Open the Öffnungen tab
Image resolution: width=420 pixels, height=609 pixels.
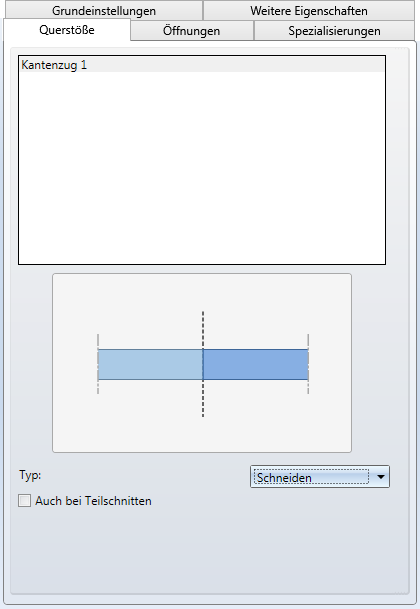point(192,31)
